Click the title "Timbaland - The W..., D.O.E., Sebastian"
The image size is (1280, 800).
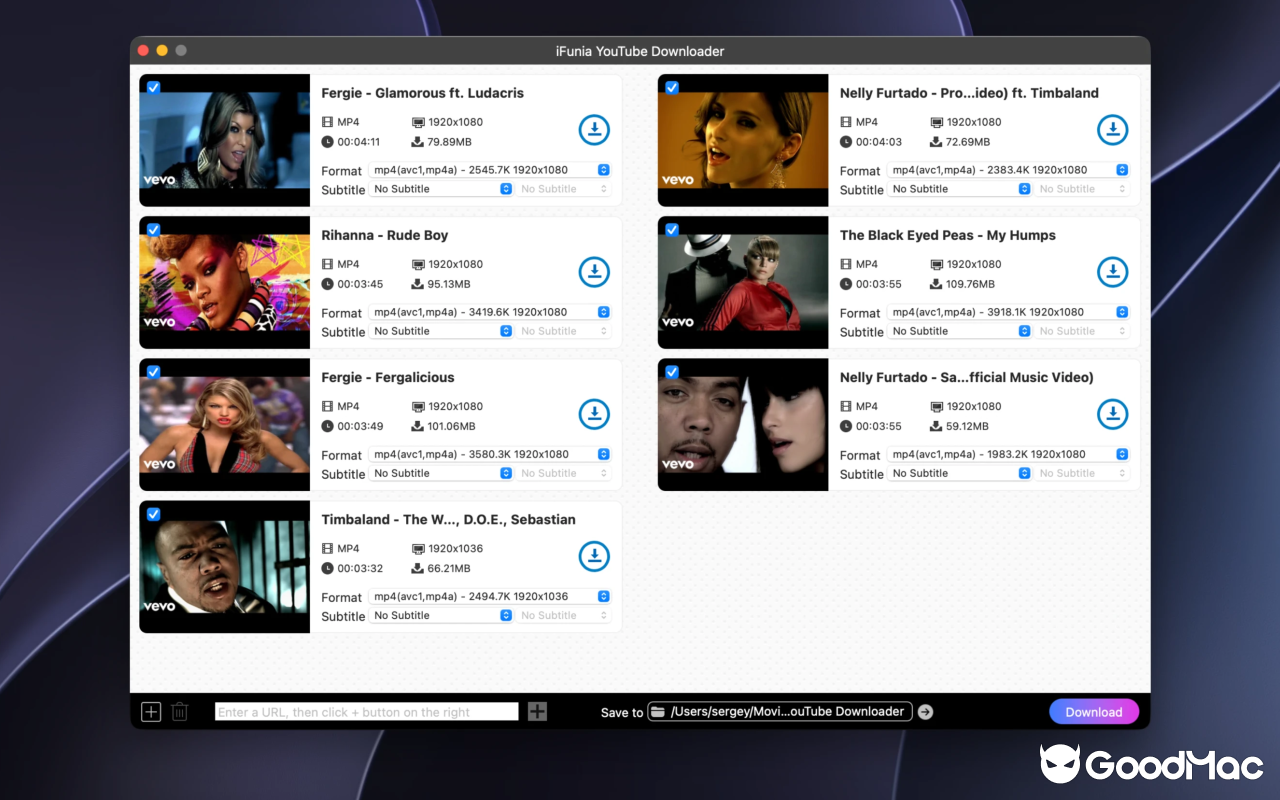pos(448,519)
